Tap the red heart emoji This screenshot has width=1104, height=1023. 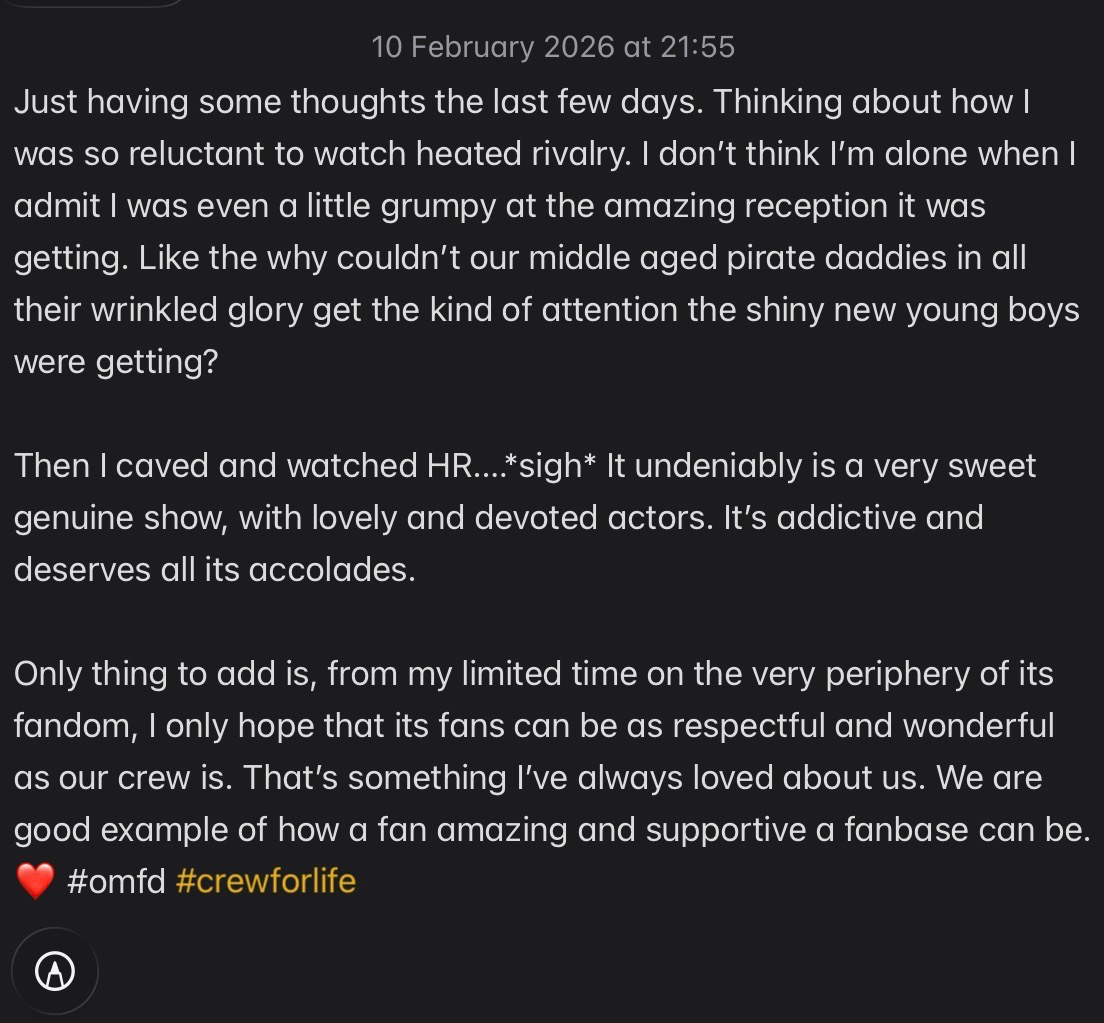point(35,882)
